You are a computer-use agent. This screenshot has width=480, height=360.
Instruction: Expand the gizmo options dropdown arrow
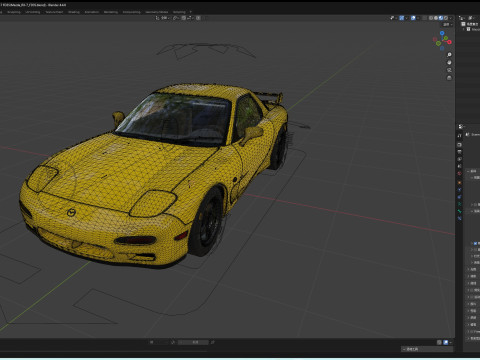[x=406, y=18]
